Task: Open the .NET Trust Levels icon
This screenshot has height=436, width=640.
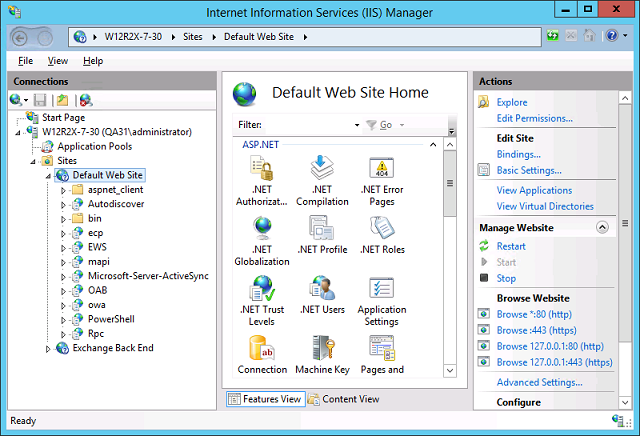Action: coord(261,290)
